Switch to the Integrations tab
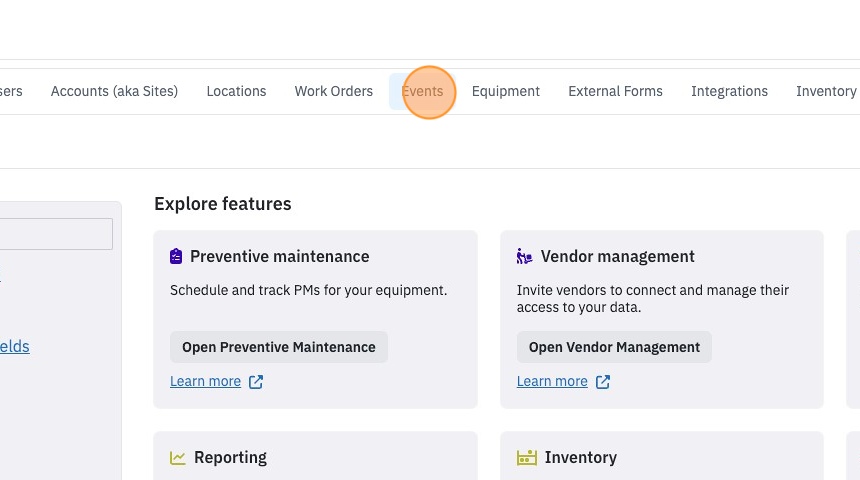 pyautogui.click(x=729, y=91)
